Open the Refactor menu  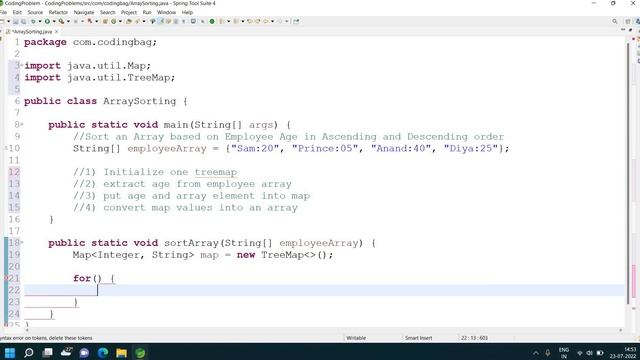click(58, 12)
